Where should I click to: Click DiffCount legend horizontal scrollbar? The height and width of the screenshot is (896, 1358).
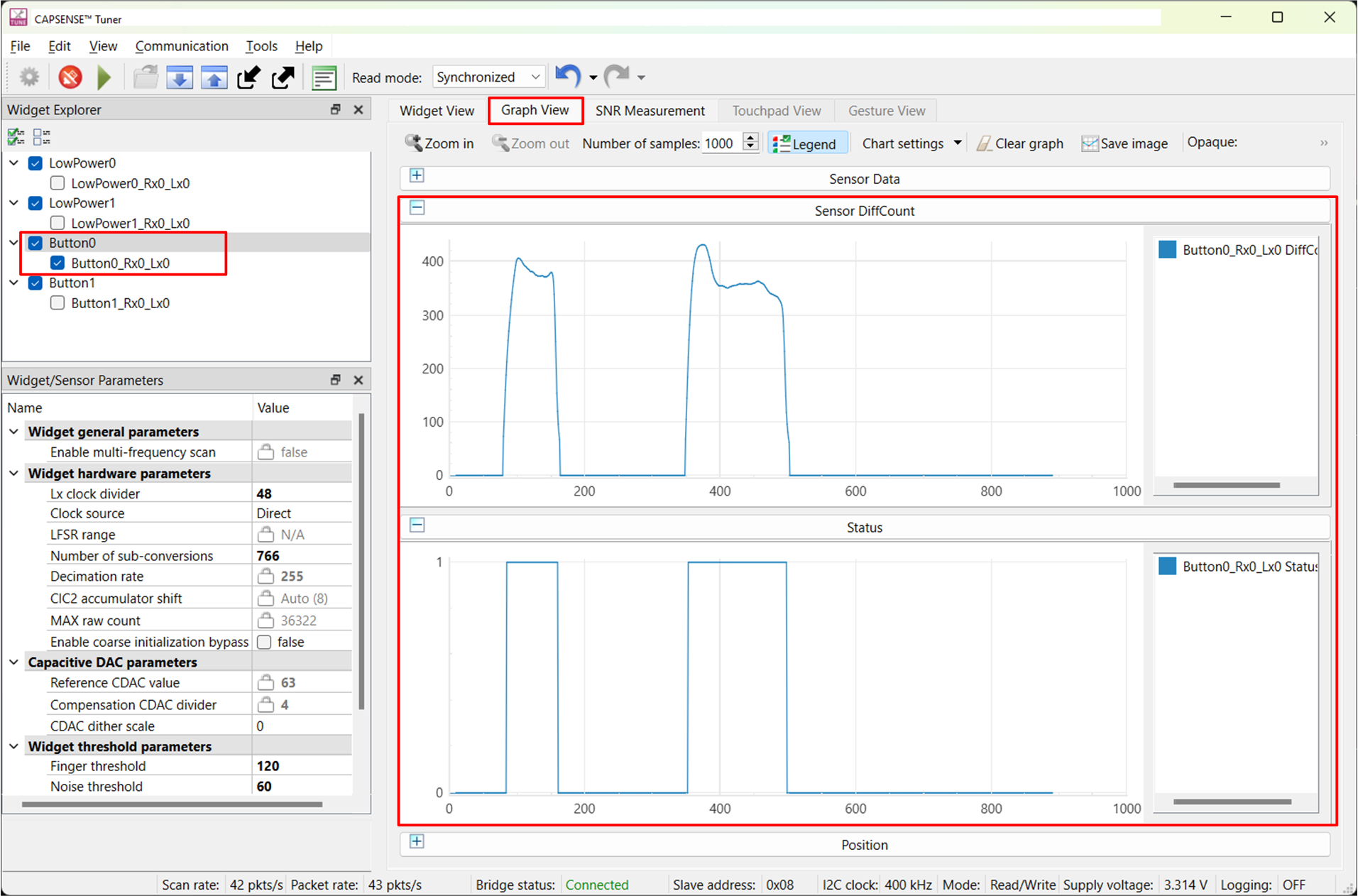coord(1226,485)
